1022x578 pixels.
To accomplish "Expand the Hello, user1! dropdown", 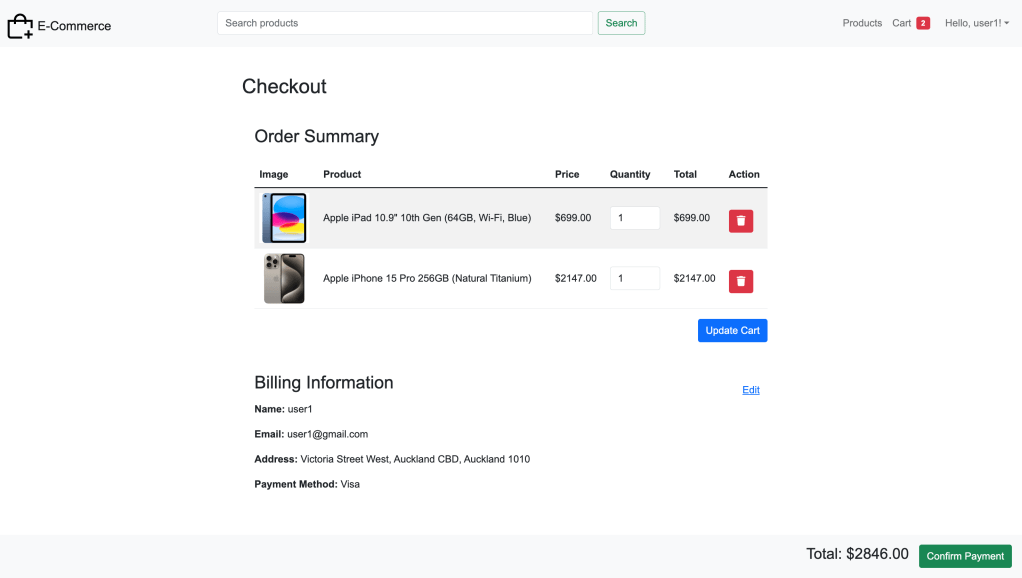I will pyautogui.click(x=976, y=23).
